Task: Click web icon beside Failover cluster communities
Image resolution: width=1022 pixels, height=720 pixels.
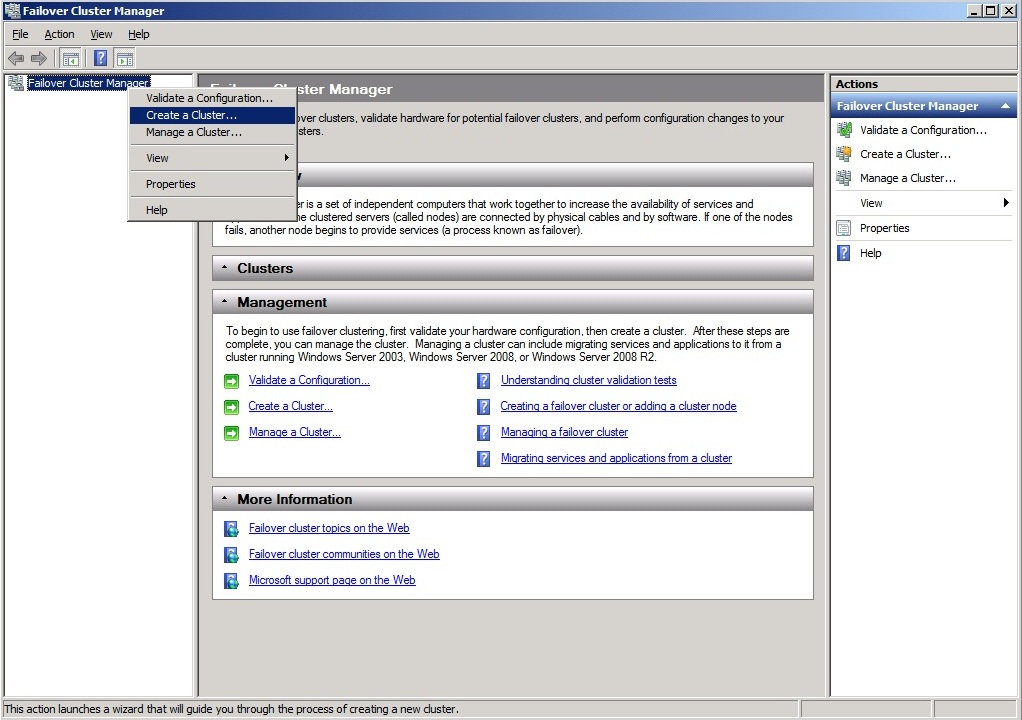Action: click(231, 554)
